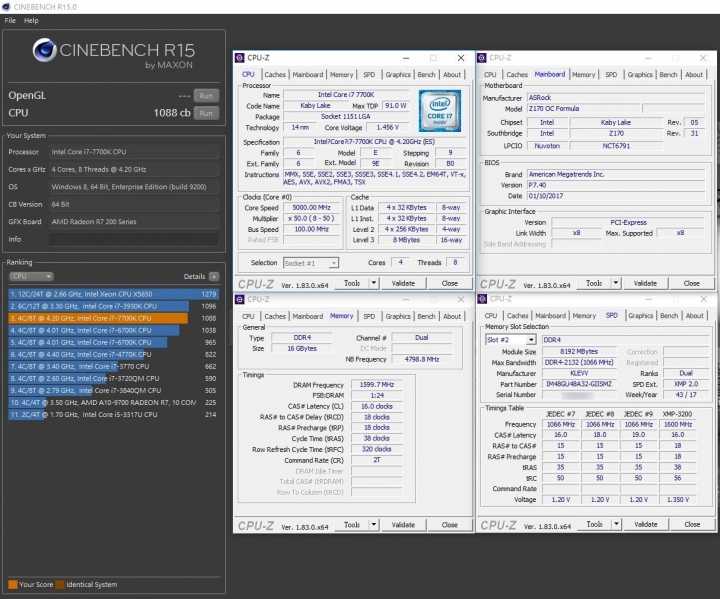Click the Core Speed 5000.00 MHz value
Image resolution: width=720 pixels, height=599 pixels.
[x=311, y=208]
